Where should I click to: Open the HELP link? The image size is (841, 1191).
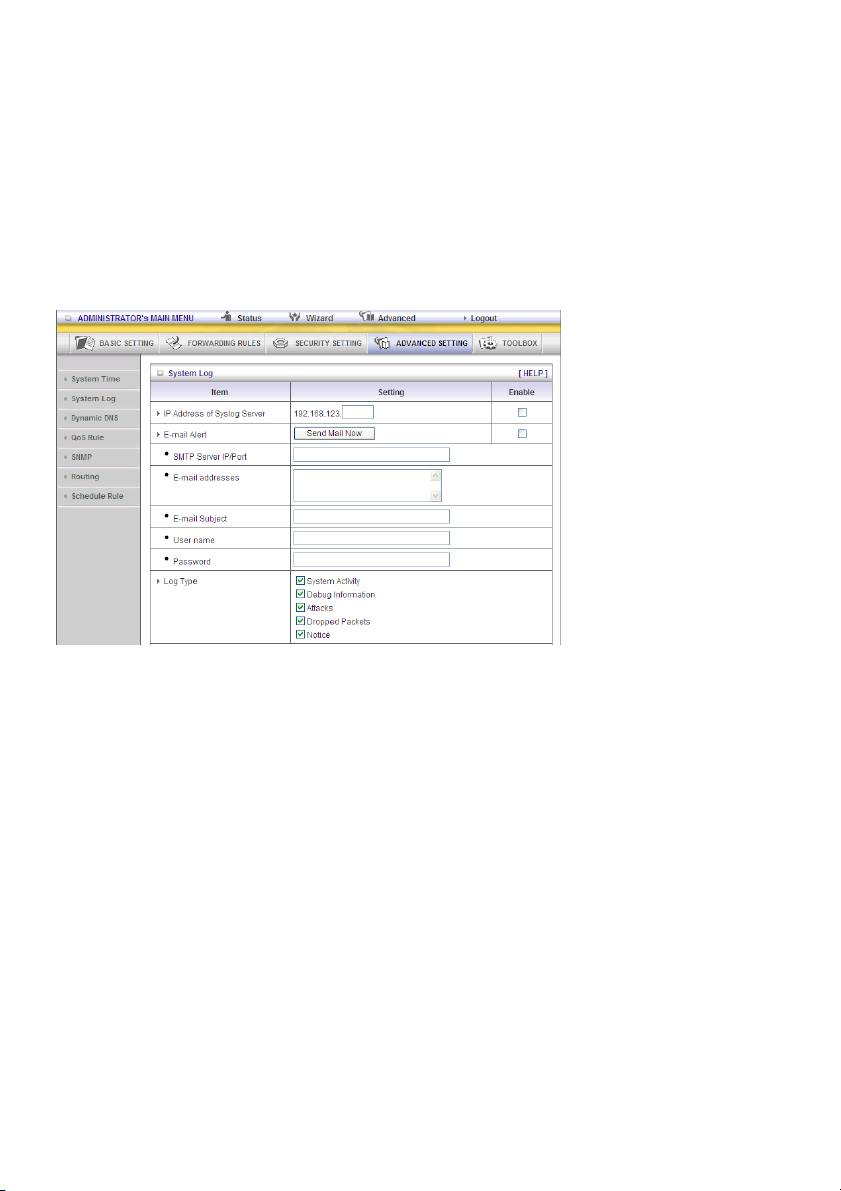tap(532, 372)
